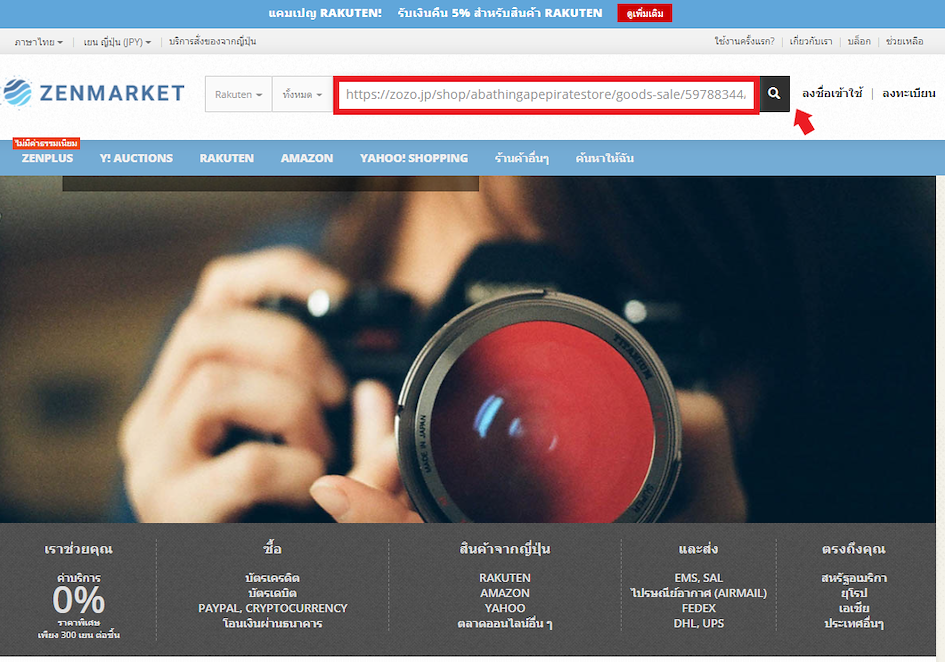Open the ร้านค้าอื่นๆ tab
The height and width of the screenshot is (662, 945).
[x=521, y=158]
